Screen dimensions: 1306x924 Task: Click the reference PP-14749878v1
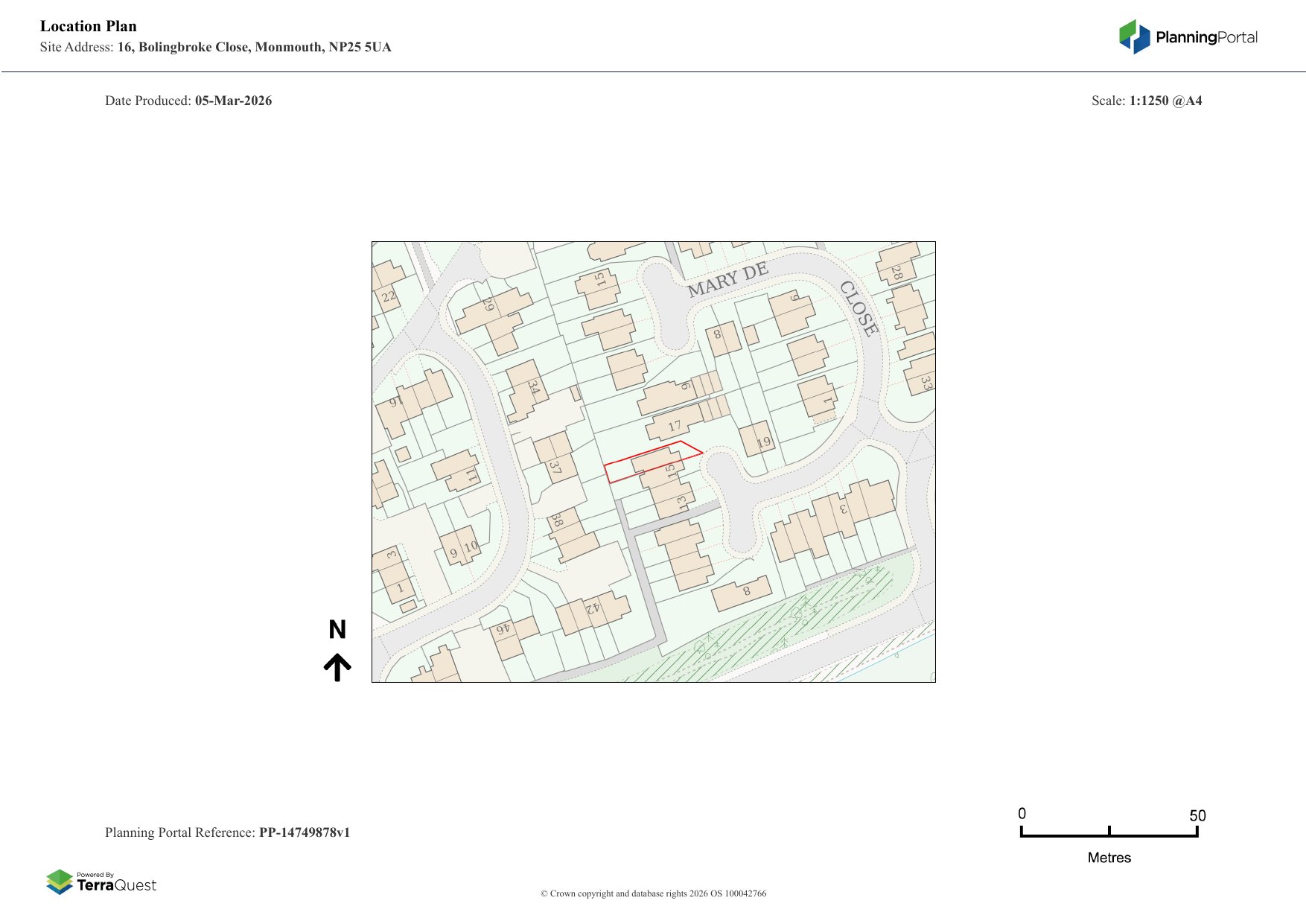[304, 832]
